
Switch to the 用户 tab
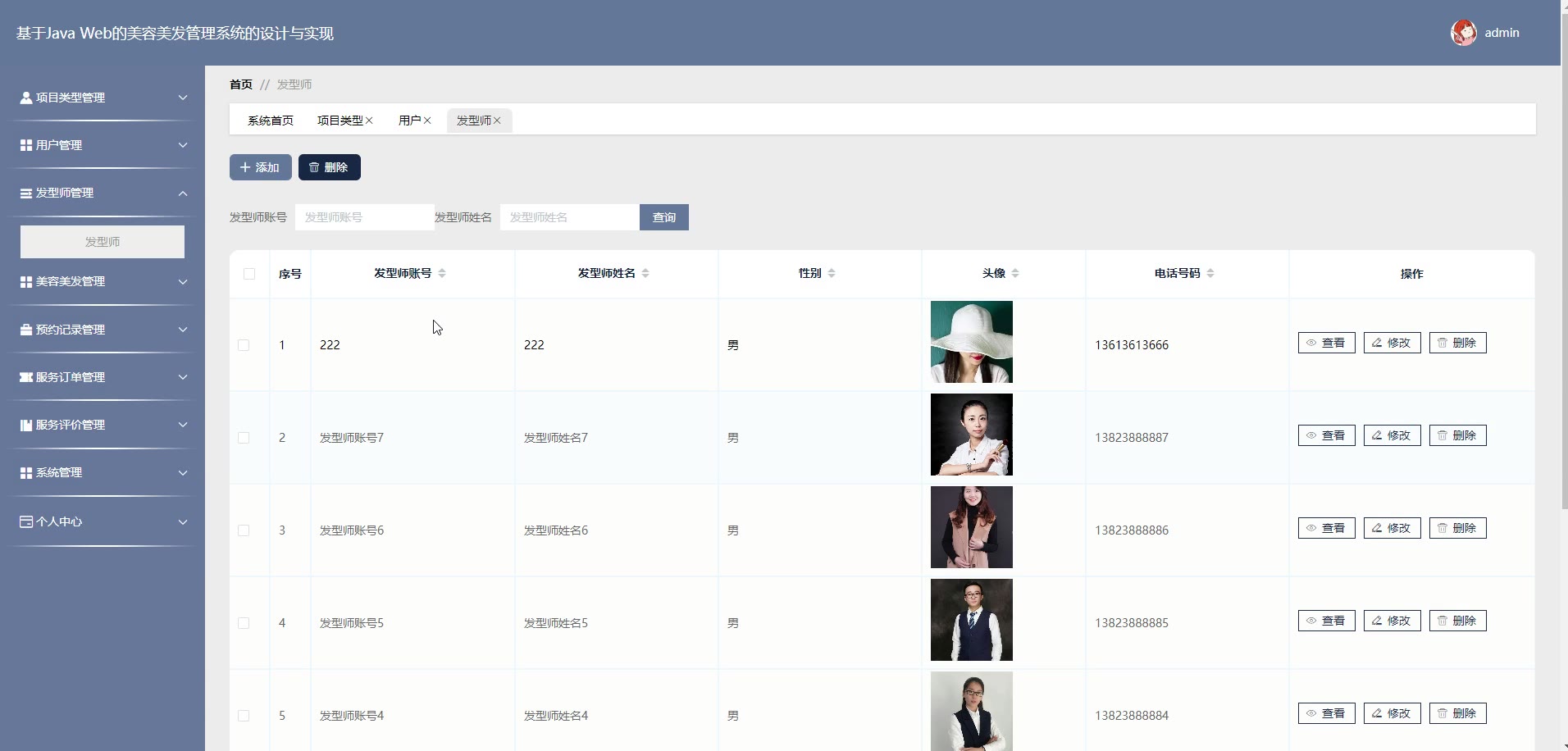click(x=409, y=121)
